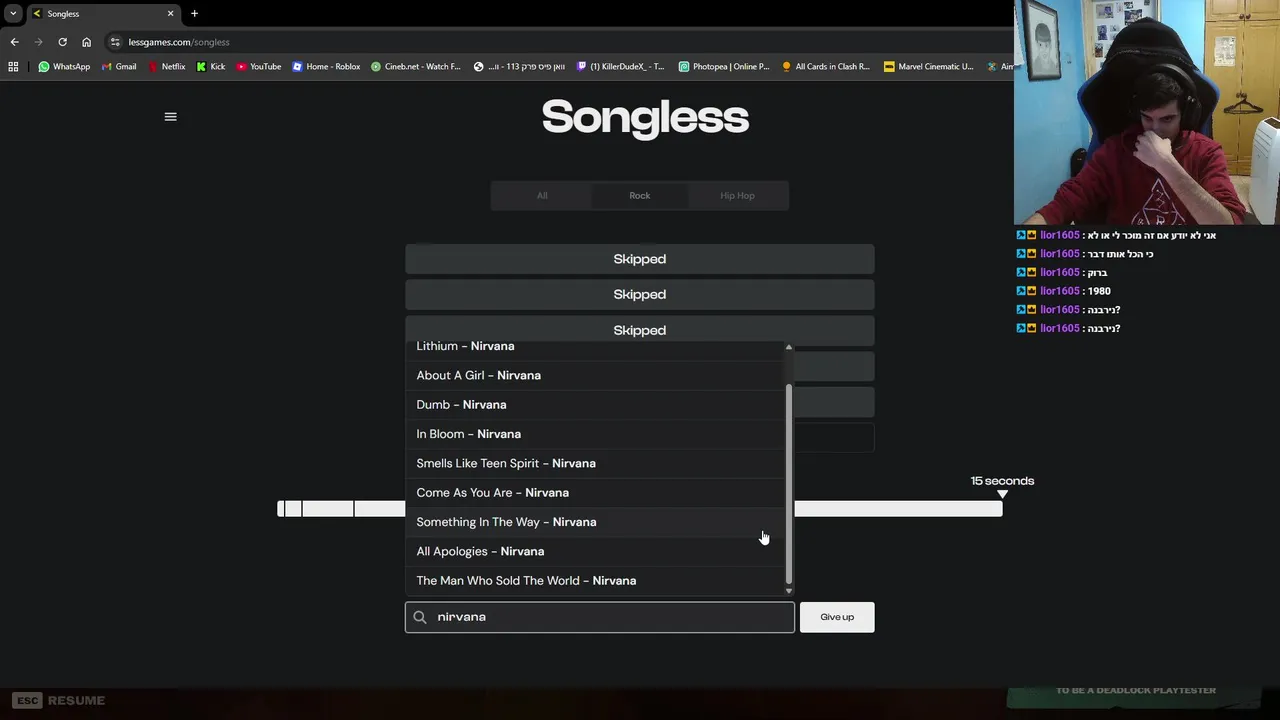
Task: Choose All Apologies - Nirvana suggestion
Action: [x=595, y=551]
